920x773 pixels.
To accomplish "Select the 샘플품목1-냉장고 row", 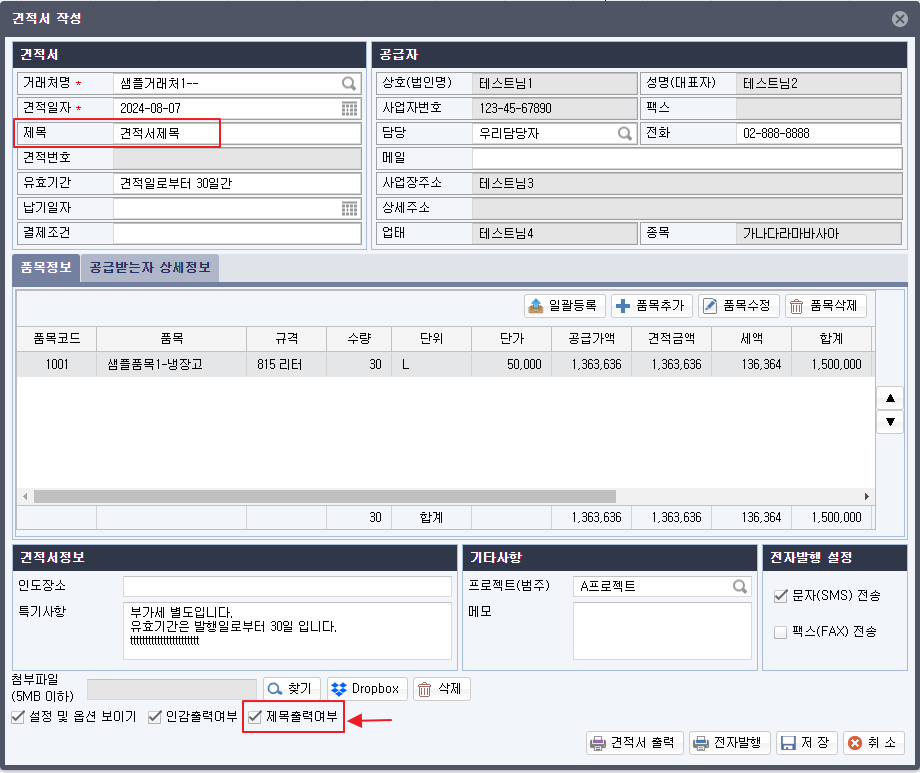I will click(x=445, y=364).
